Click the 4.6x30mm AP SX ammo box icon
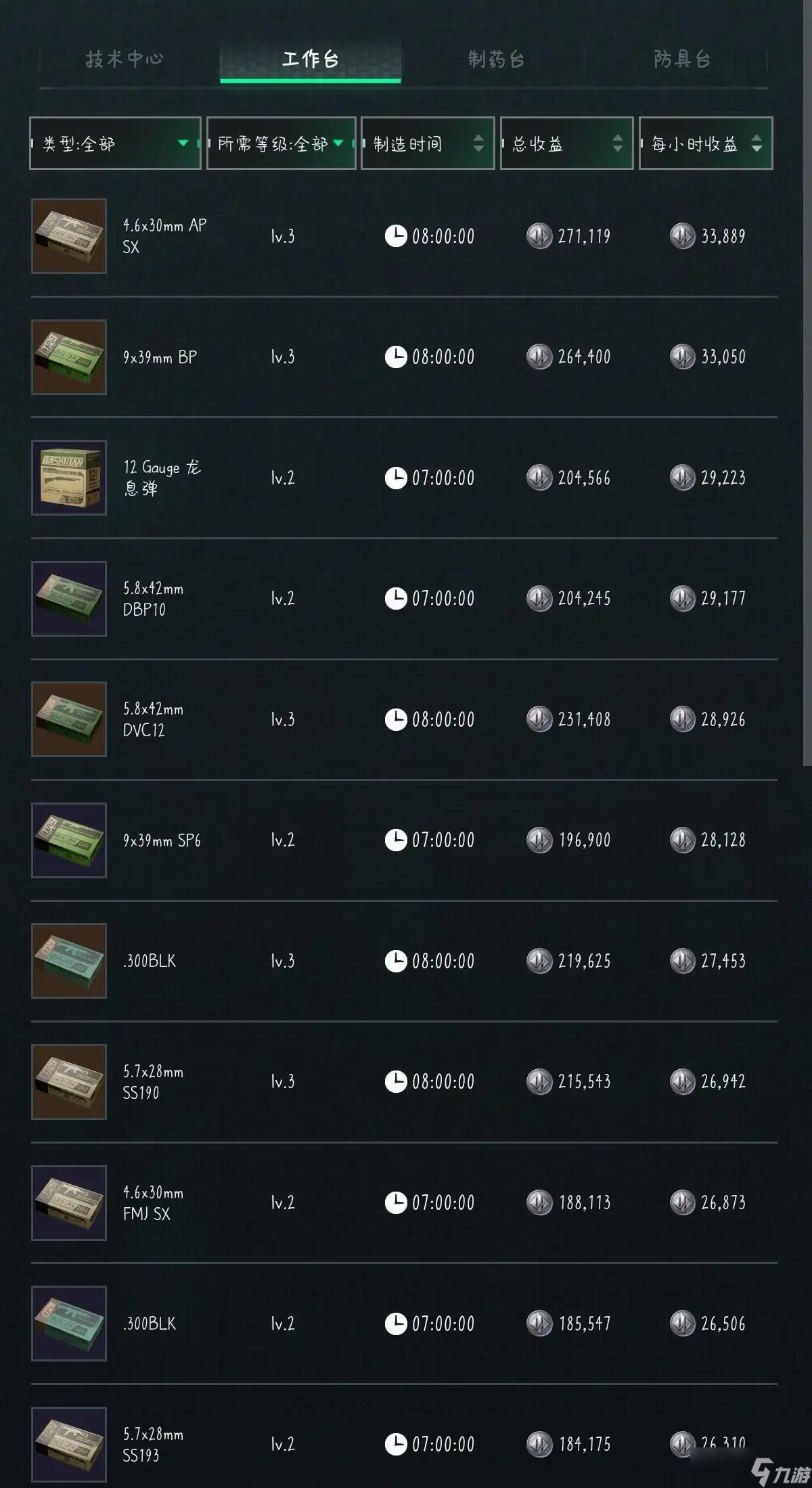The height and width of the screenshot is (1488, 812). [69, 236]
